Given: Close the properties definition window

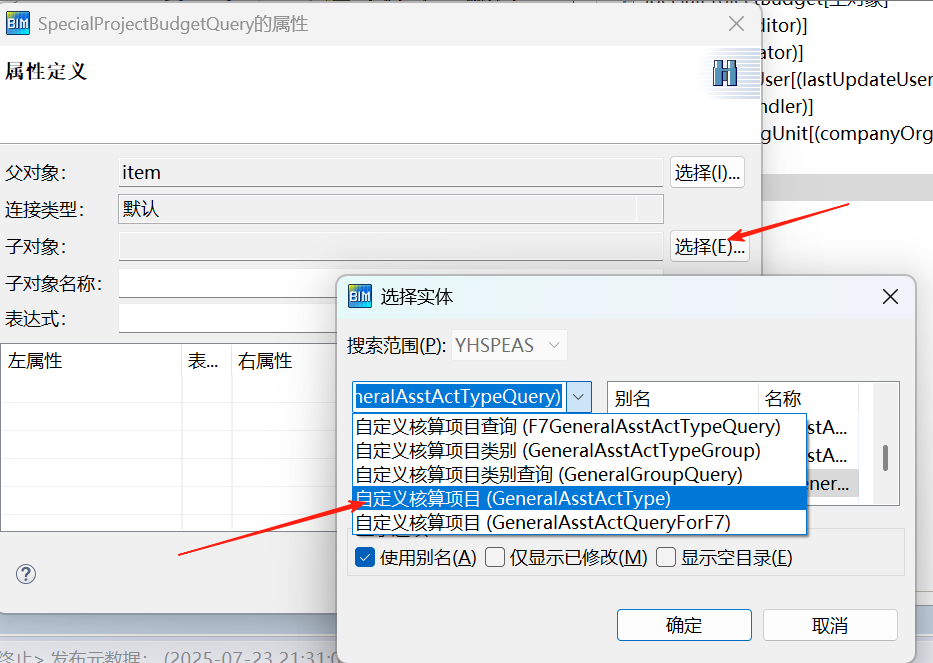Looking at the screenshot, I should [736, 24].
